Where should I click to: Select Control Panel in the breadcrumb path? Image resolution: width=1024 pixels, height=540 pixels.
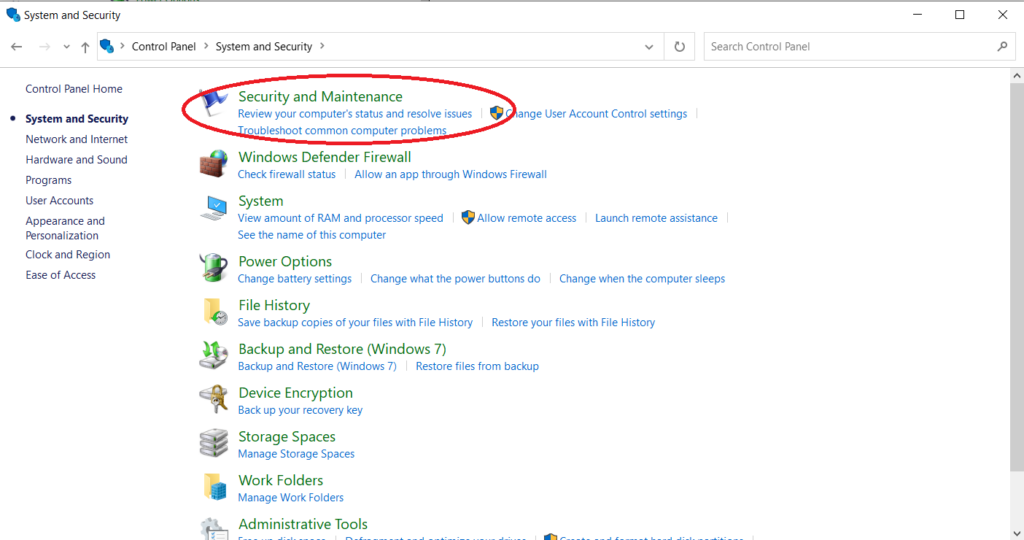point(164,46)
